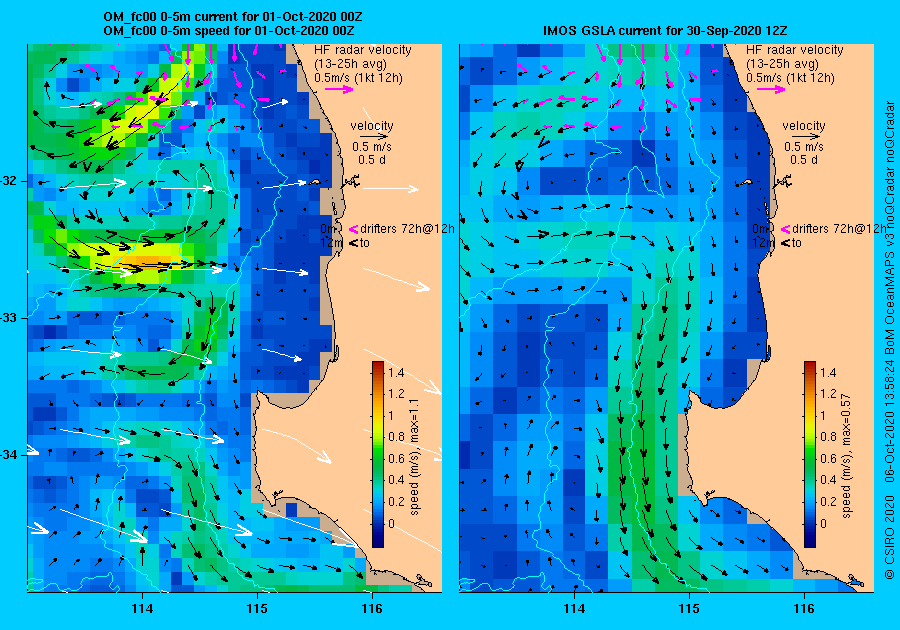Image resolution: width=900 pixels, height=630 pixels.
Task: Click the orange Rottnest Island shape in IMOS GSLA map
Action: click(x=746, y=182)
